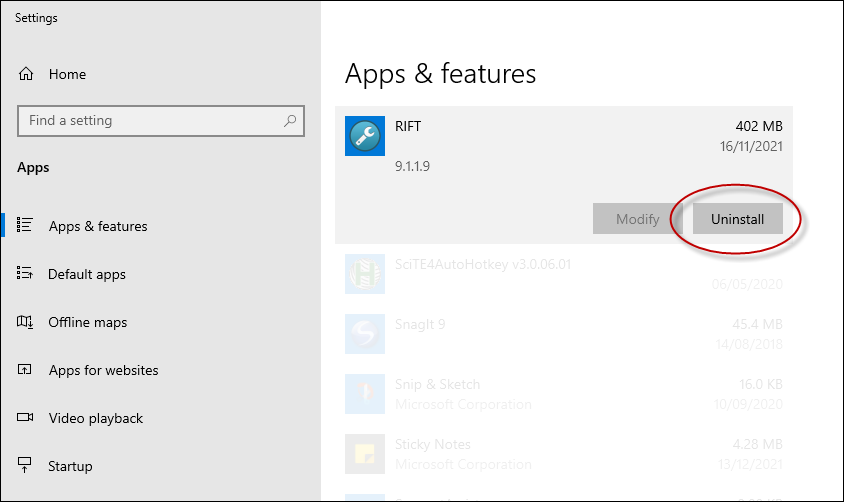Click the magnifier search icon
This screenshot has width=844, height=502.
click(x=290, y=121)
